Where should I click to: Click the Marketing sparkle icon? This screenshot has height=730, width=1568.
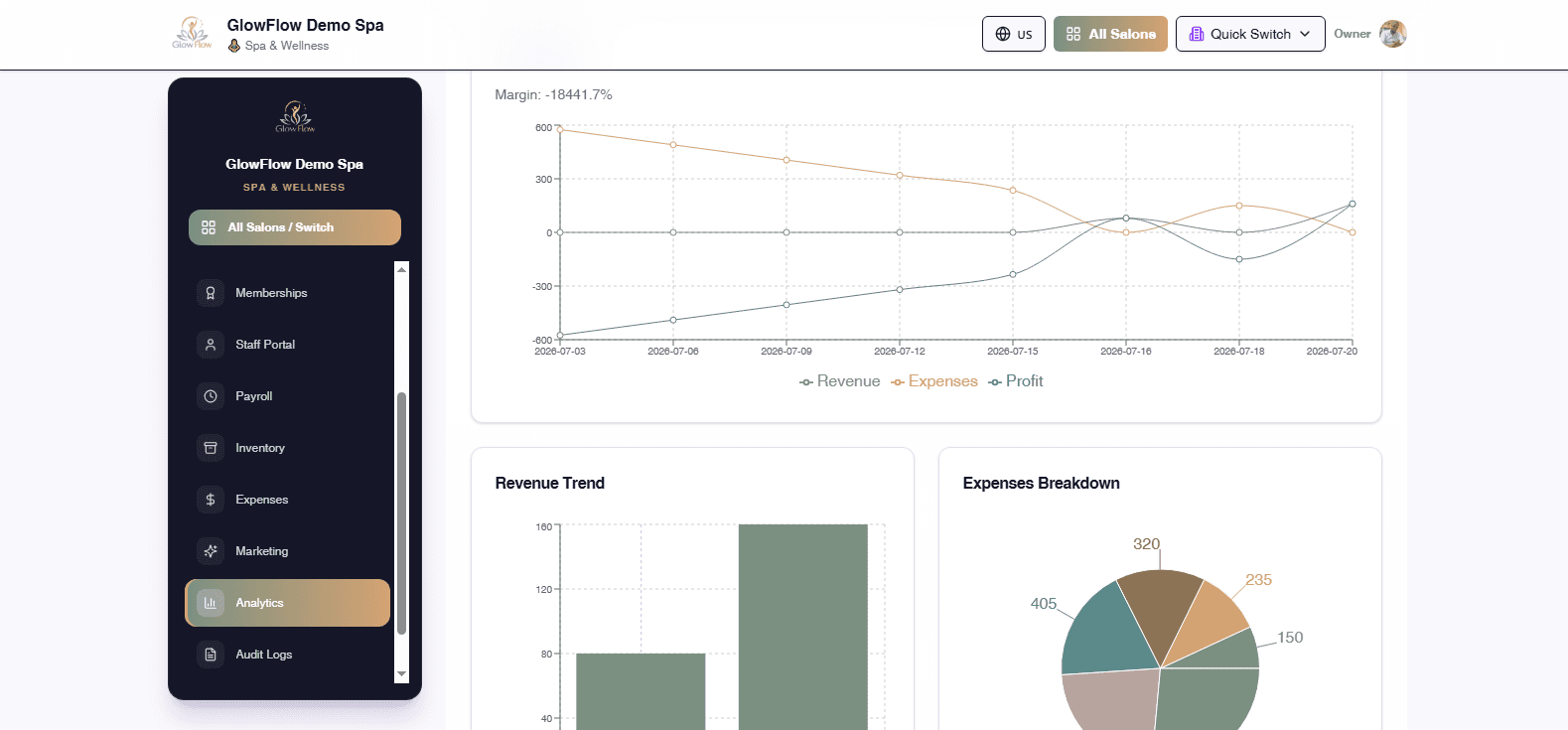(x=211, y=551)
